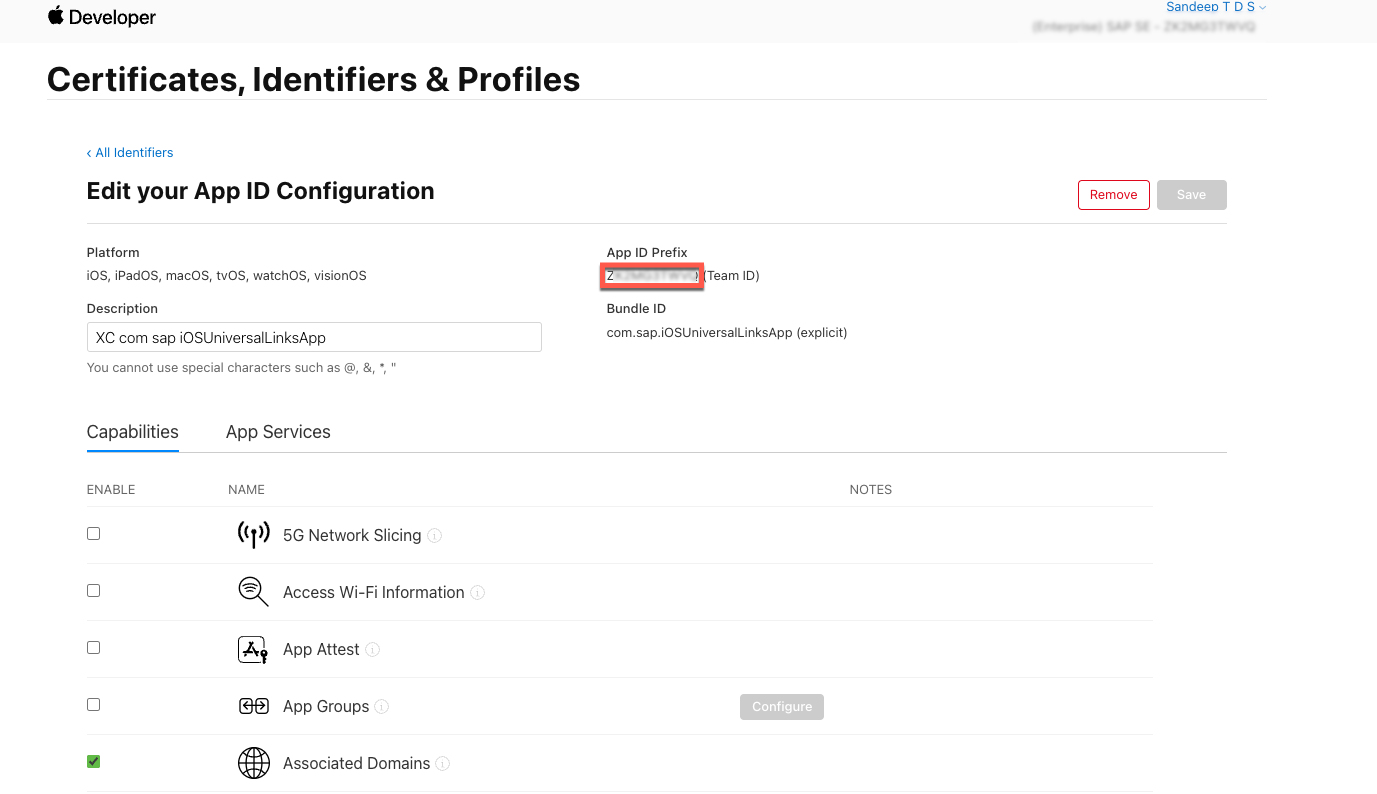Enable Access Wi-Fi Information capability

(x=94, y=591)
